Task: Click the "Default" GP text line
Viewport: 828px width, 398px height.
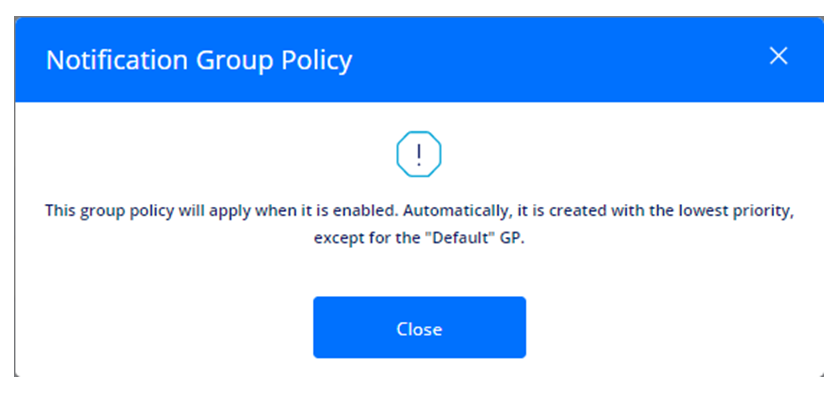Action: tap(419, 238)
